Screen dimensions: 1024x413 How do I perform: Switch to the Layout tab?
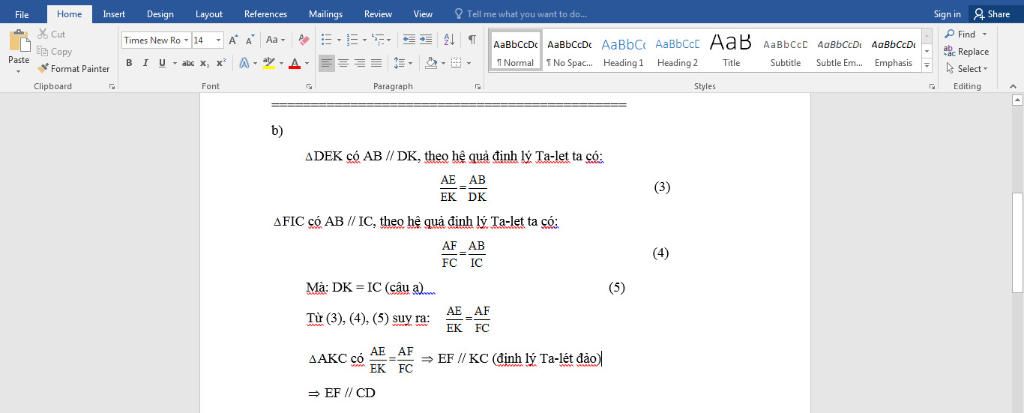pyautogui.click(x=209, y=14)
